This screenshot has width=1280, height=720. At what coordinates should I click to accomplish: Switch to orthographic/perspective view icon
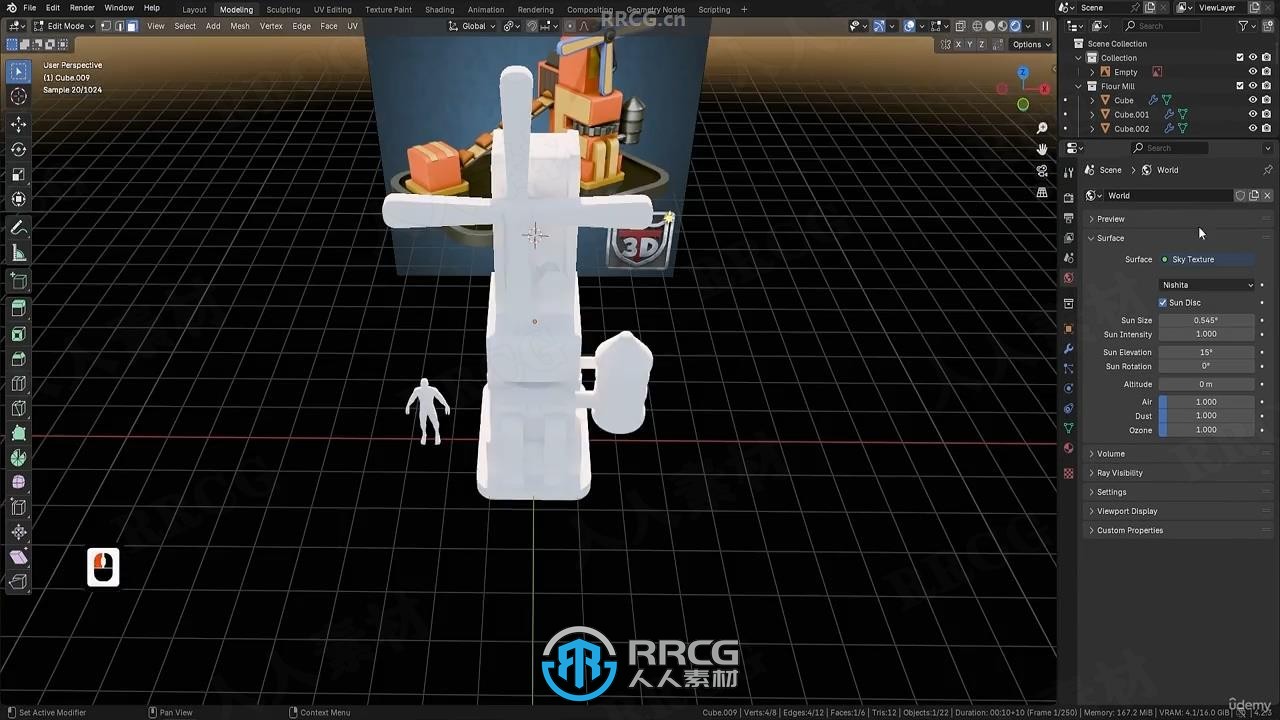point(1042,192)
